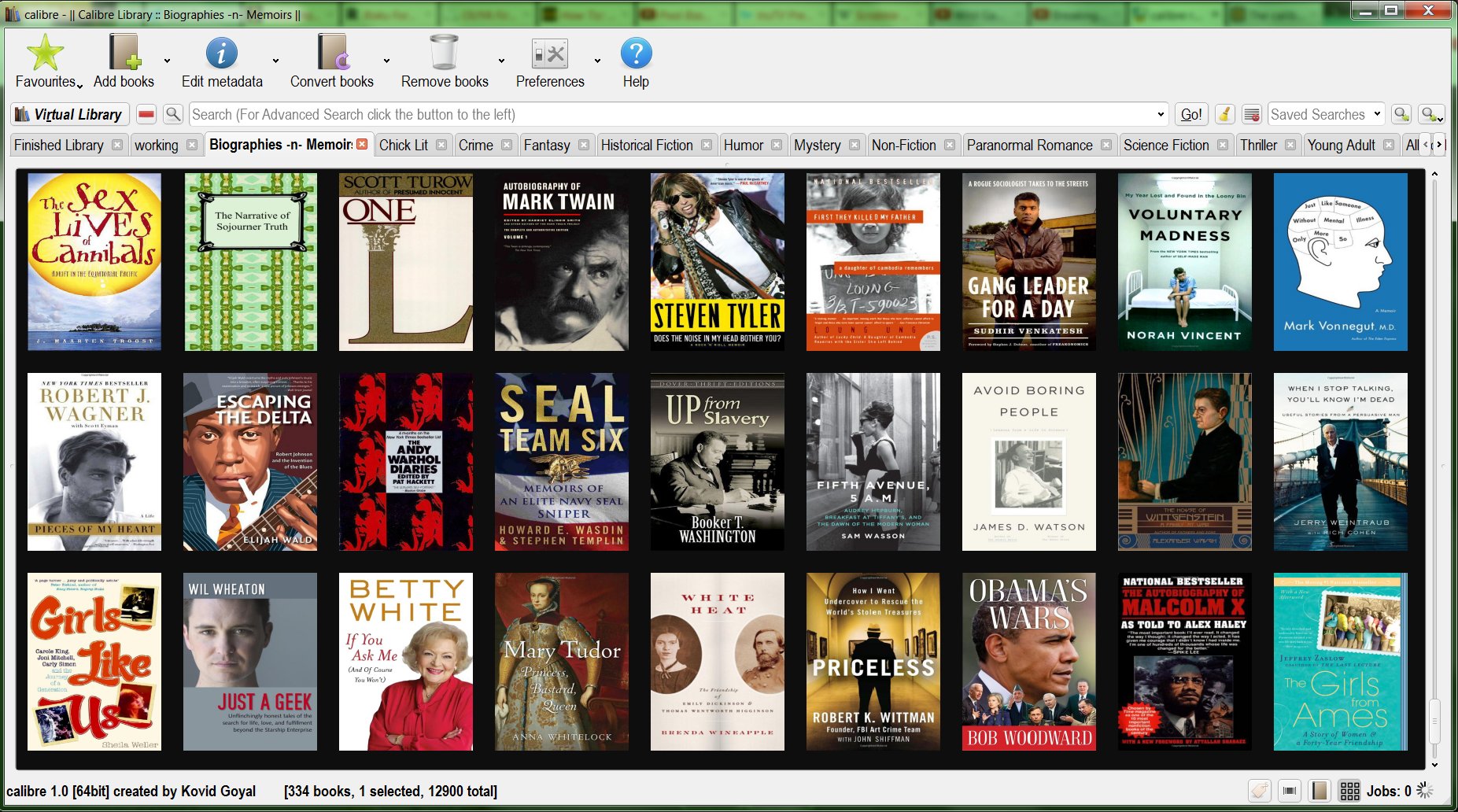
Task: Open the Edit metadata tool
Action: (x=221, y=54)
